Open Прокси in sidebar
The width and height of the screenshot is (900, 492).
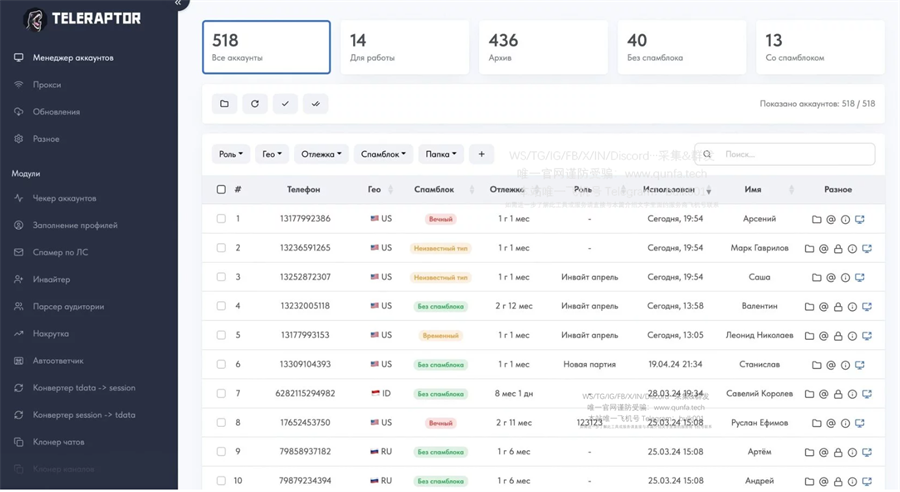[46, 84]
